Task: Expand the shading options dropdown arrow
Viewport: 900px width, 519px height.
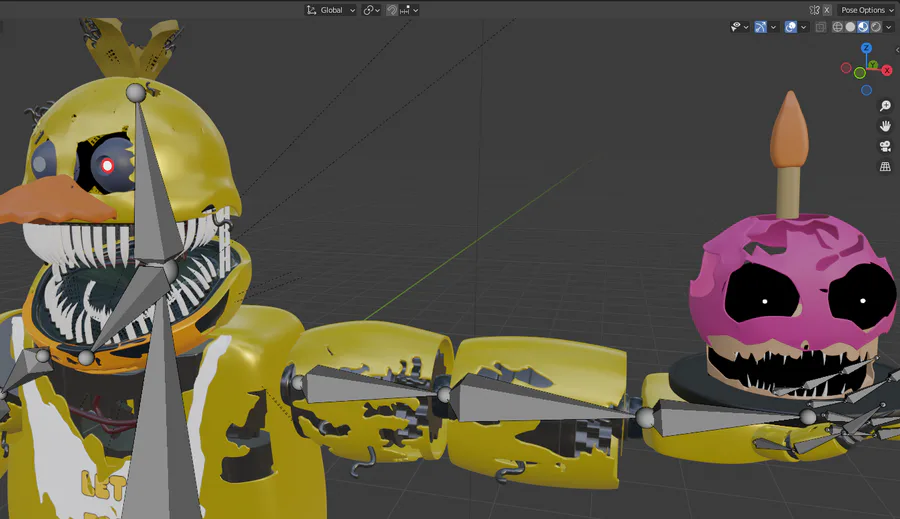Action: [x=889, y=27]
